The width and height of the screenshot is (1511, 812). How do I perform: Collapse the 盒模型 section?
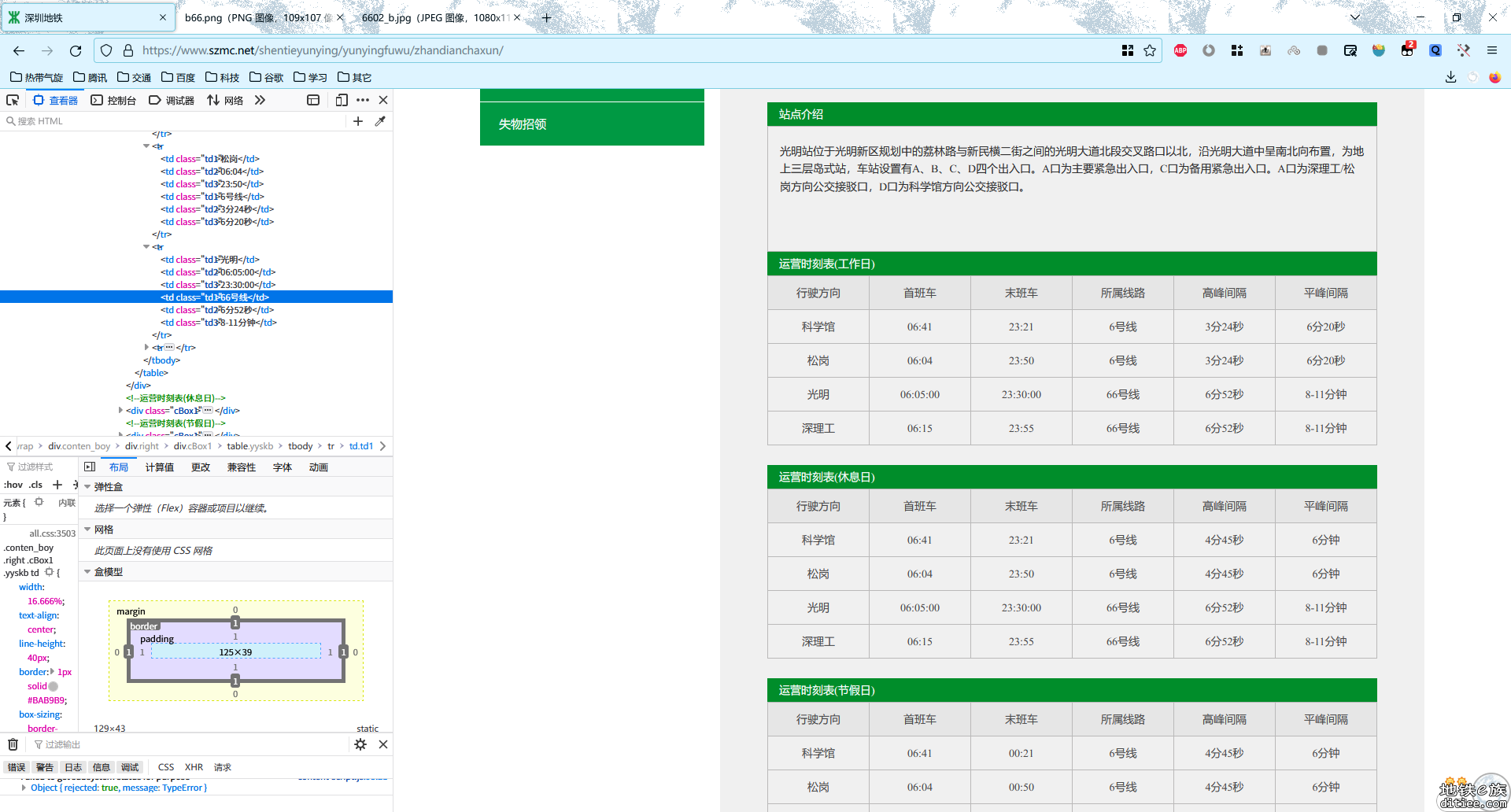87,572
